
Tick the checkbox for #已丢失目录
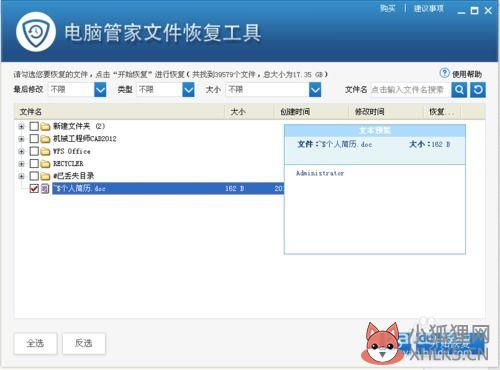(34, 176)
